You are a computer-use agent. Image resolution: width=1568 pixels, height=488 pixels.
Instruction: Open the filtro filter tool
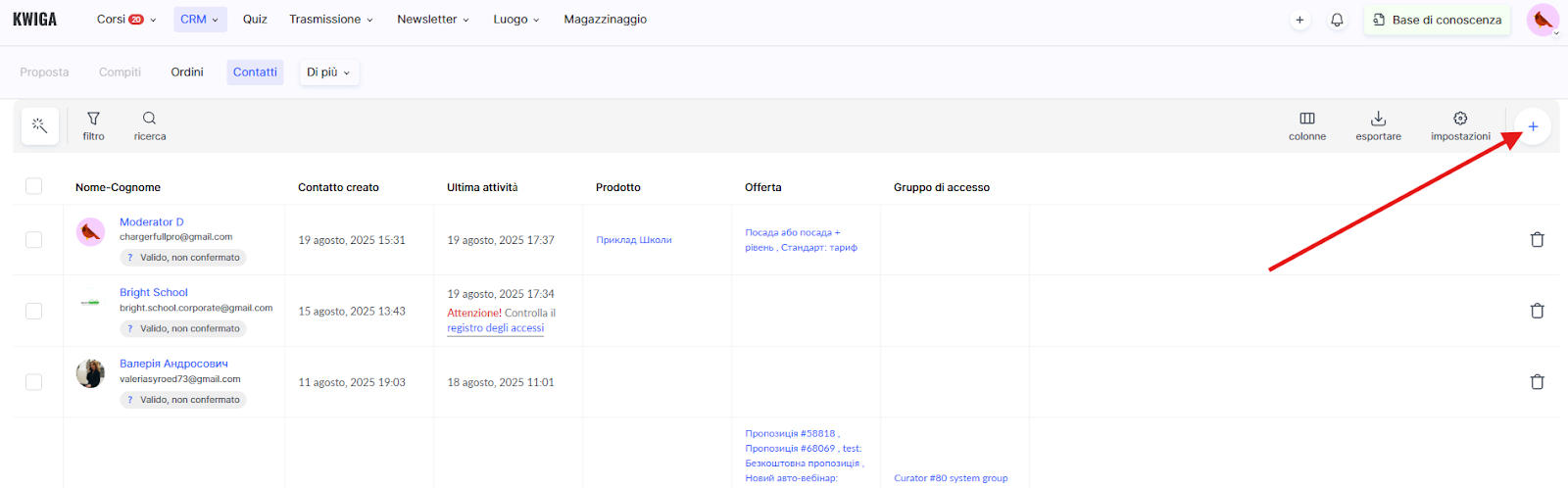[93, 125]
